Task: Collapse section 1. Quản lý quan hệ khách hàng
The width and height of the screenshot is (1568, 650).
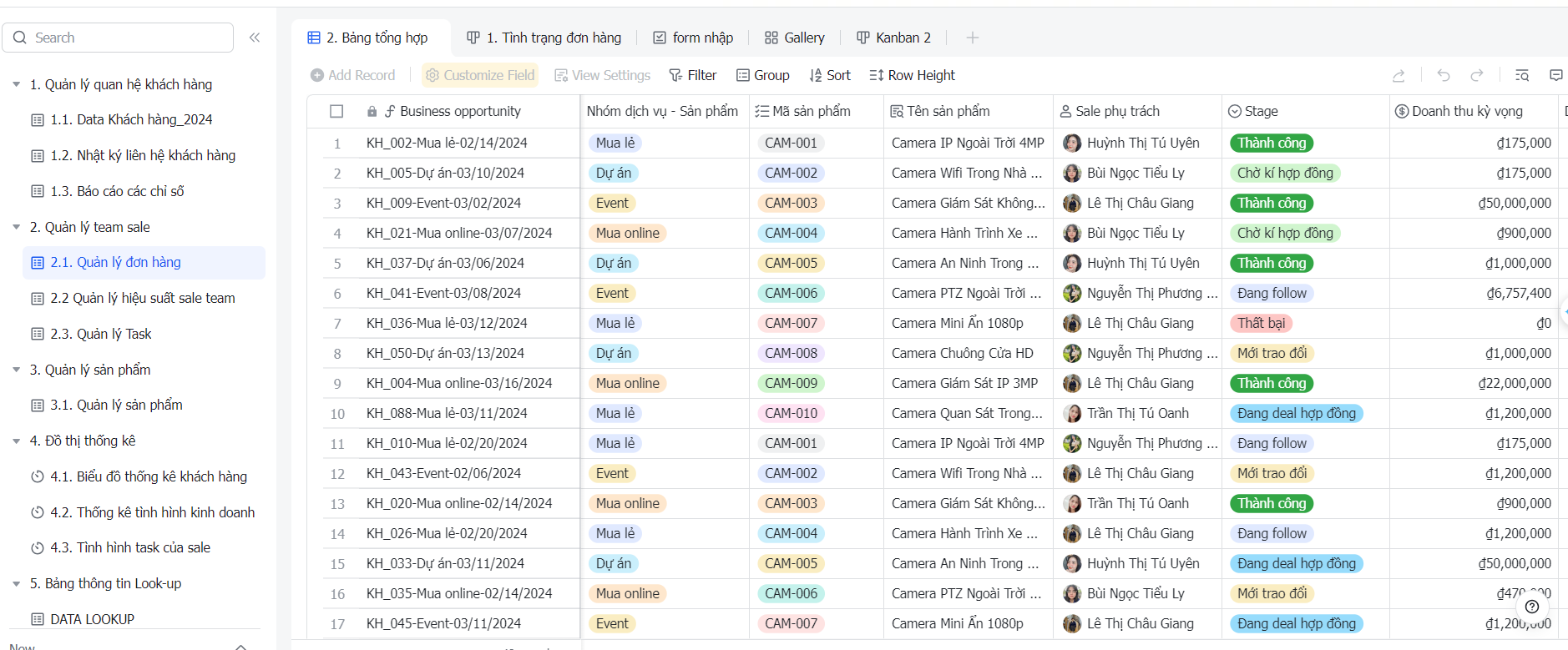Action: coord(16,84)
